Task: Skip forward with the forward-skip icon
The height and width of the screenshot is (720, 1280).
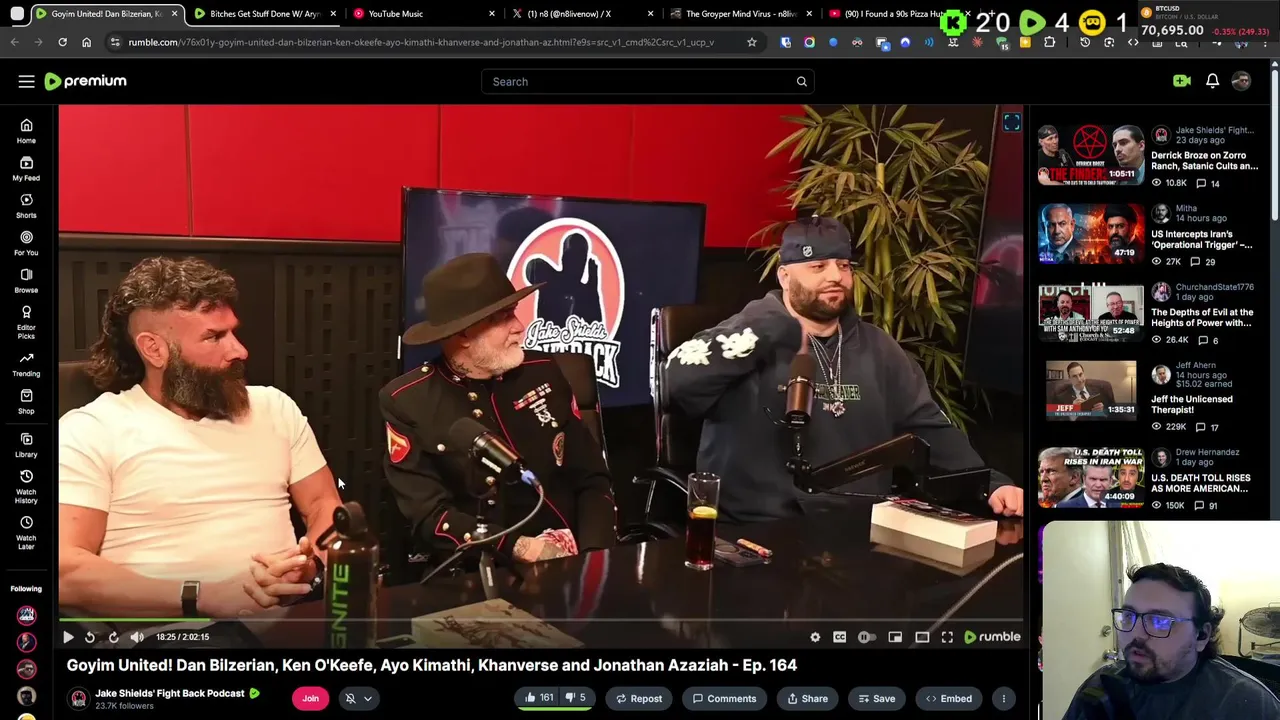Action: [x=113, y=637]
